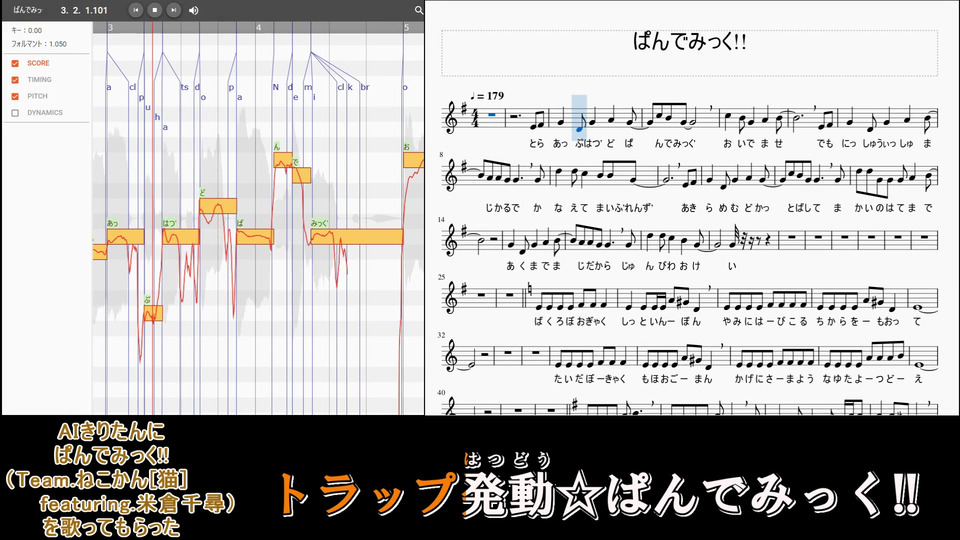Image resolution: width=960 pixels, height=540 pixels.
Task: Select the あっ note block
Action: tap(126, 236)
